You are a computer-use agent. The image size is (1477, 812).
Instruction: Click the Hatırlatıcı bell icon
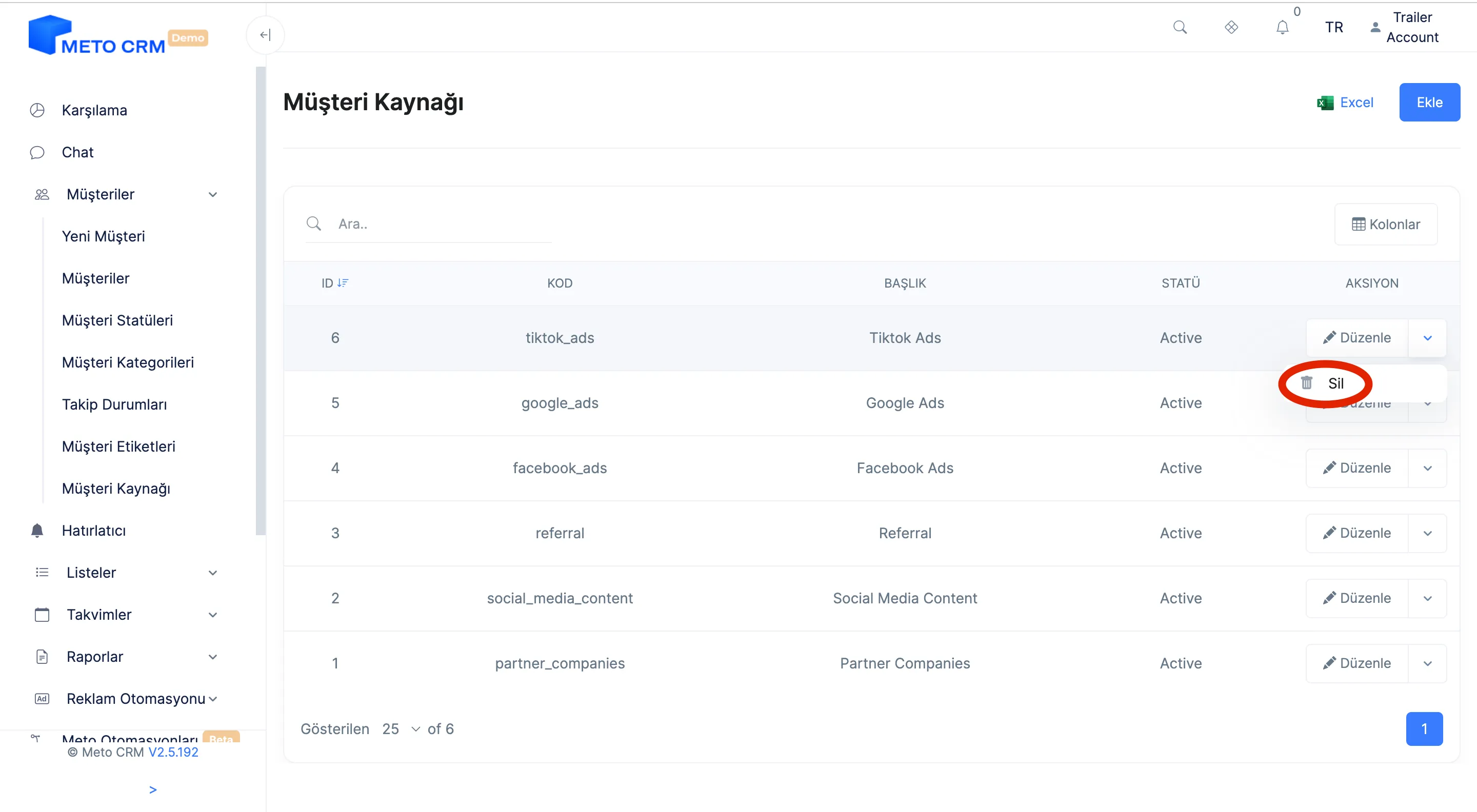[x=37, y=531]
